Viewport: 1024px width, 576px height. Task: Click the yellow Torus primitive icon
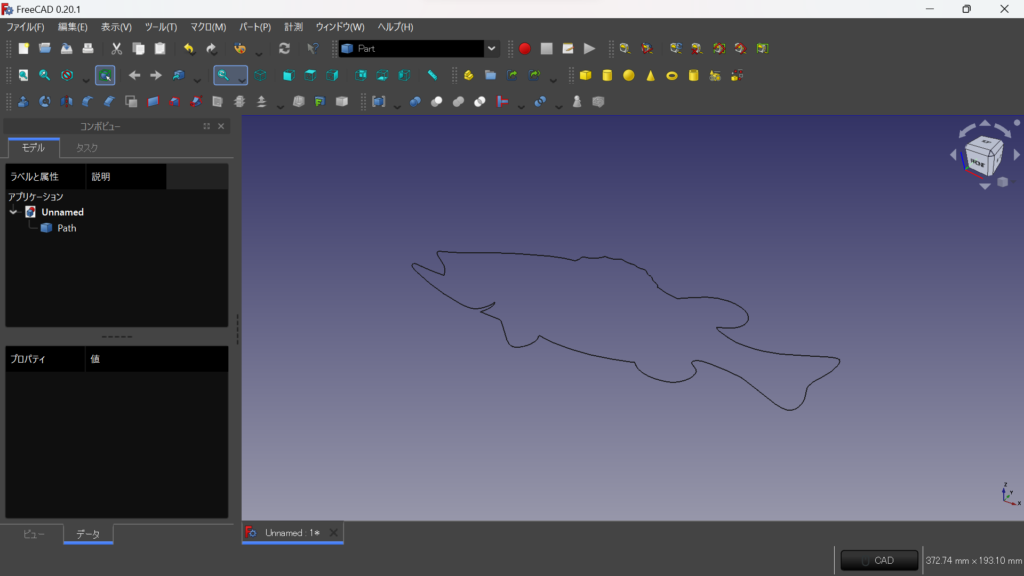(672, 75)
